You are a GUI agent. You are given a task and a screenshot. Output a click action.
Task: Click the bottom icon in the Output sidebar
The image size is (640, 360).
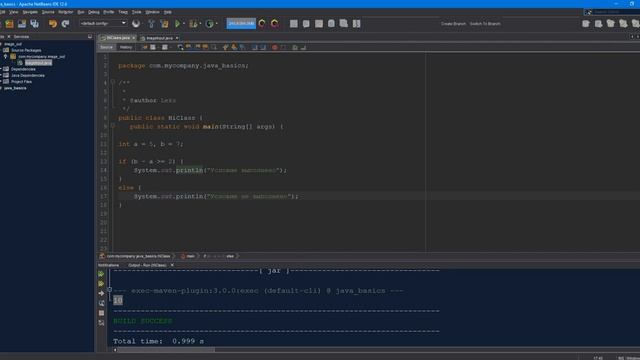coord(101,323)
